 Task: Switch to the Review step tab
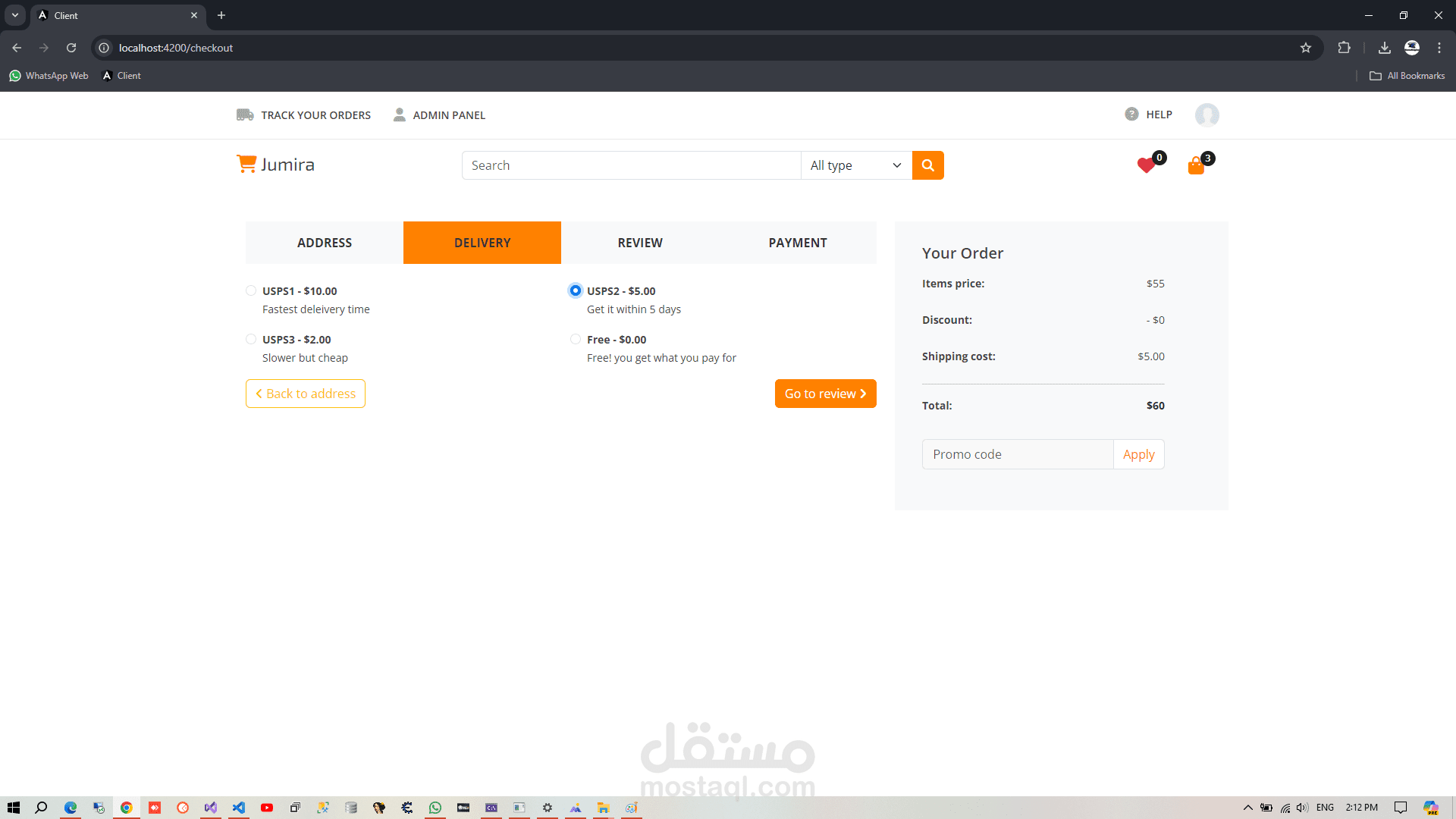click(x=640, y=243)
